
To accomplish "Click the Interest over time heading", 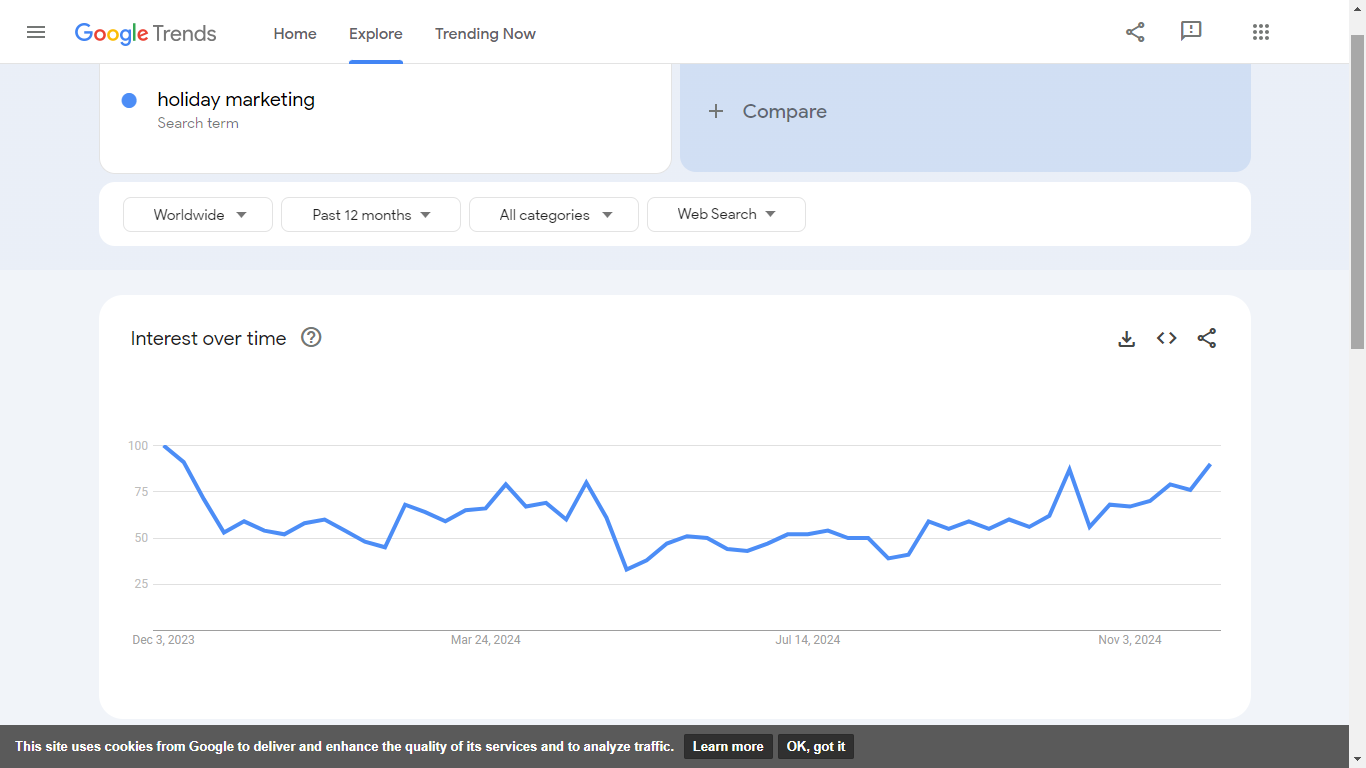I will [x=208, y=338].
